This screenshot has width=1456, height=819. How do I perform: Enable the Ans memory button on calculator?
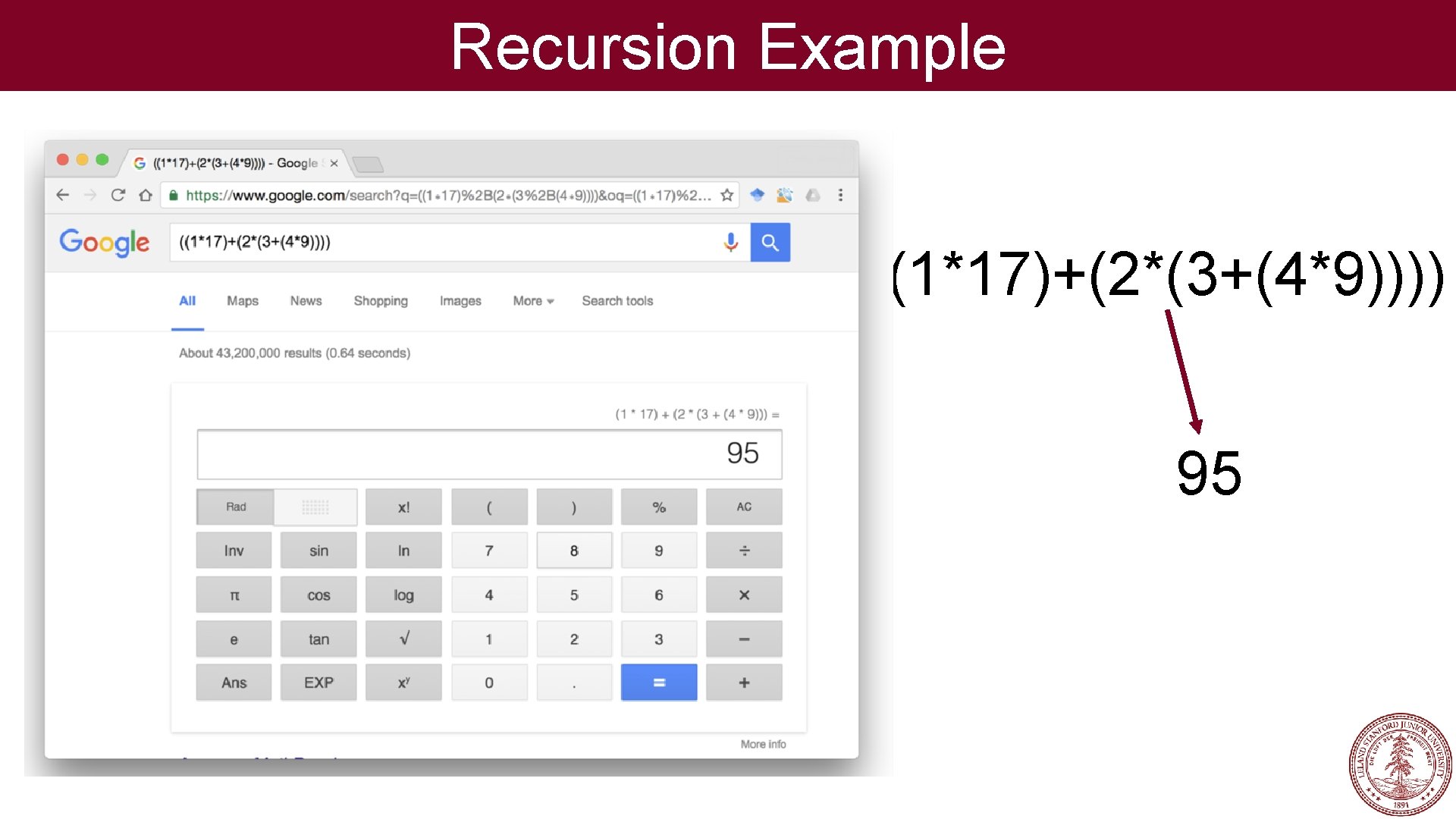pos(233,681)
